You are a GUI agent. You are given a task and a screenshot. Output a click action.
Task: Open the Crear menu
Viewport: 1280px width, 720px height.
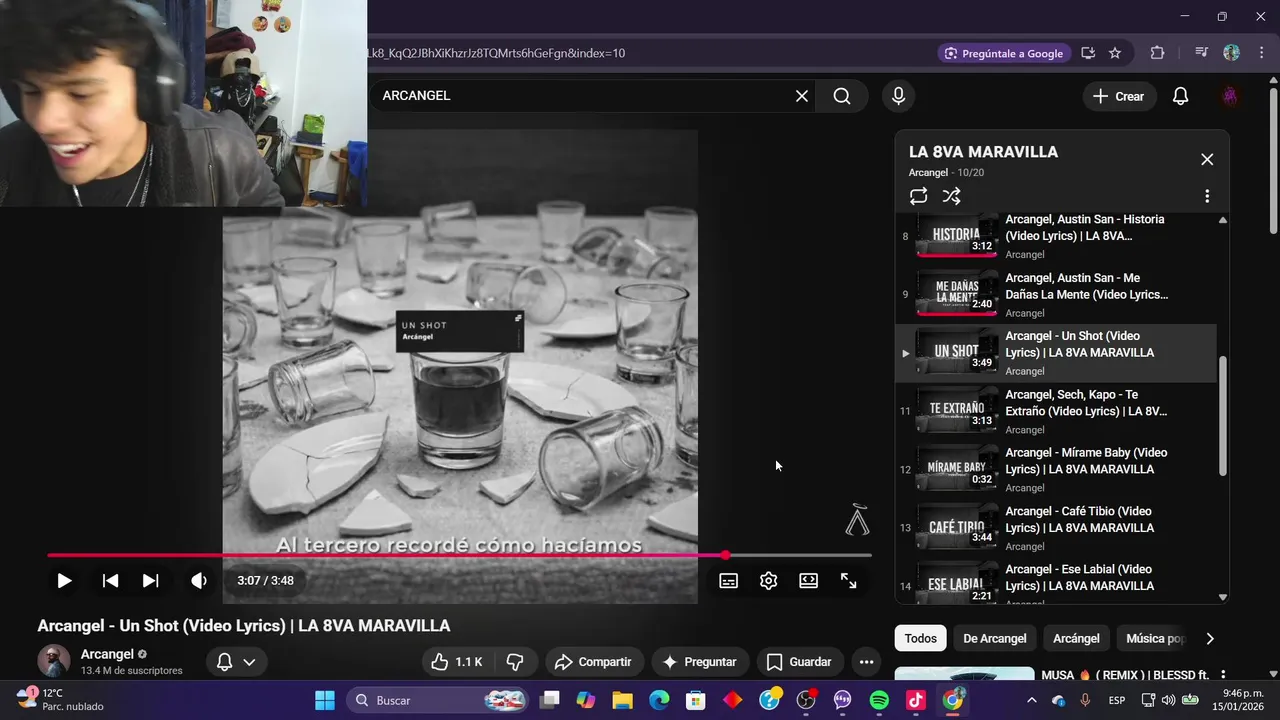[x=1119, y=96]
